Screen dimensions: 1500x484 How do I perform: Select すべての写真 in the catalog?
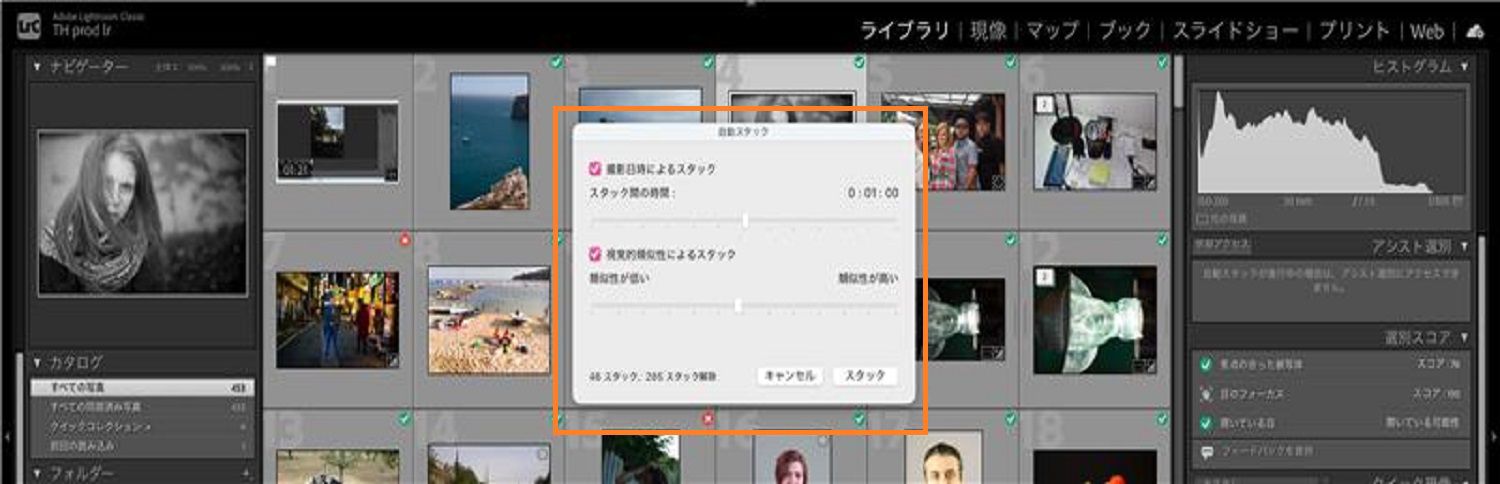(x=142, y=387)
